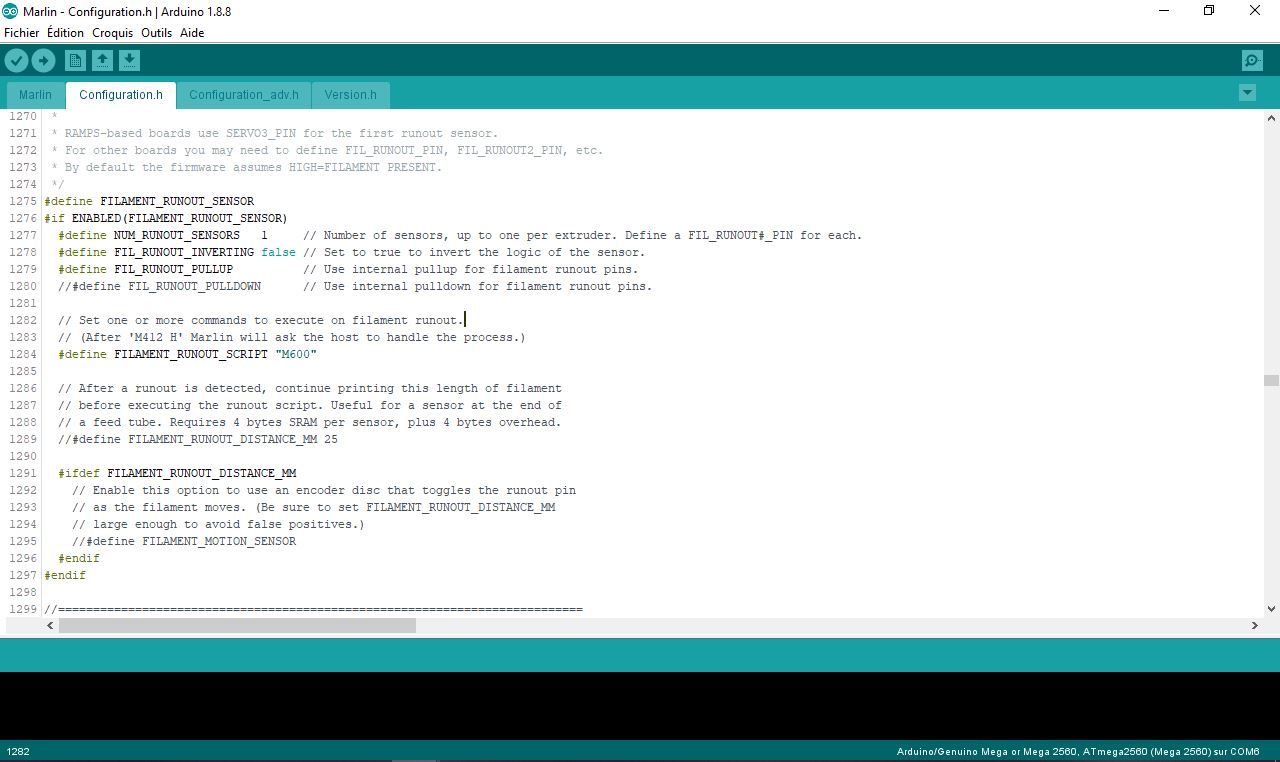Click the horizontal scrollbar left arrow
Image resolution: width=1280 pixels, height=762 pixels.
(x=50, y=625)
